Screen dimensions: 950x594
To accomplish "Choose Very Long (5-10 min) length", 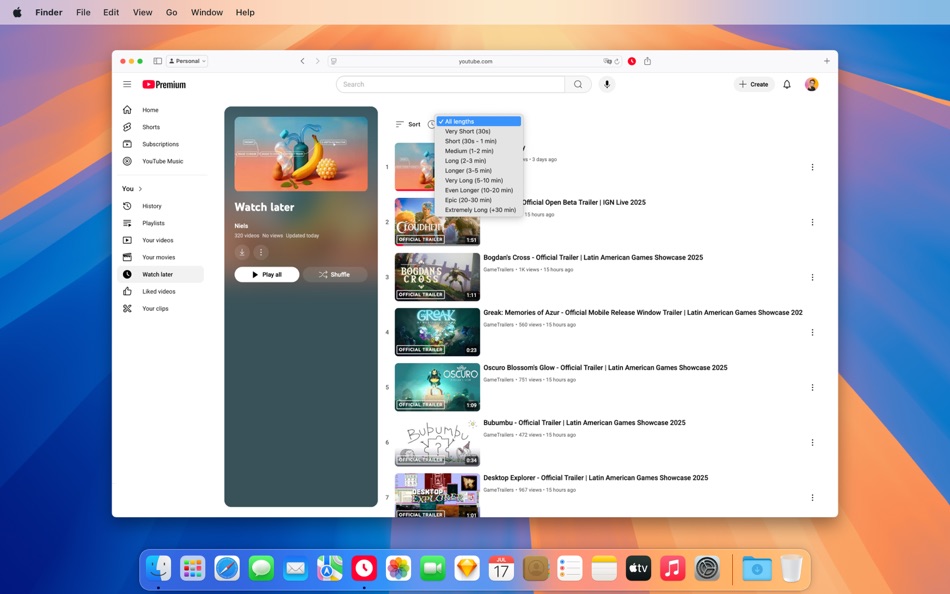I will [479, 180].
